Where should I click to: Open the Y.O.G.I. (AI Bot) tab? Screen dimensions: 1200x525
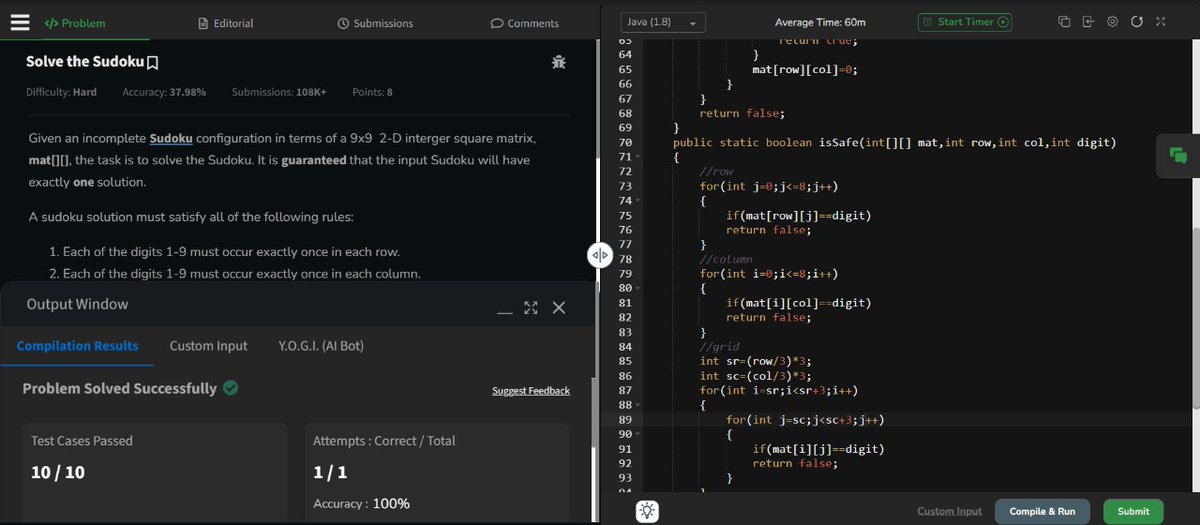point(321,346)
